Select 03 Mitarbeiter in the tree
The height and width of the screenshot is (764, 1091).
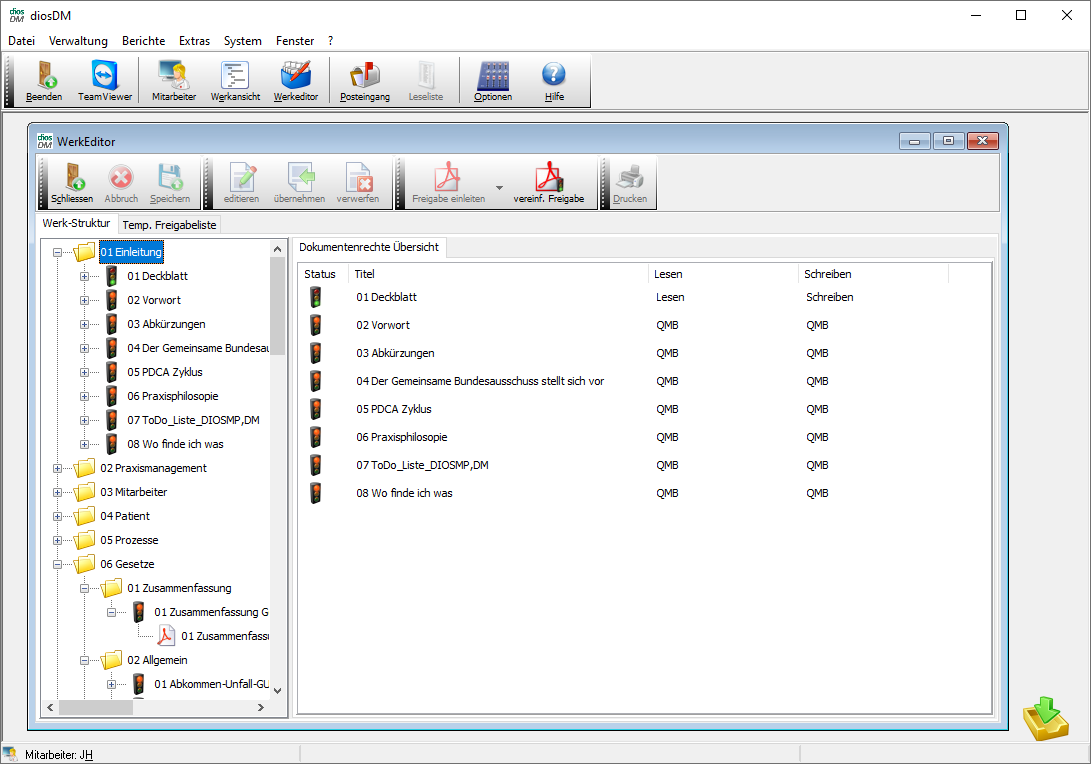tap(133, 492)
